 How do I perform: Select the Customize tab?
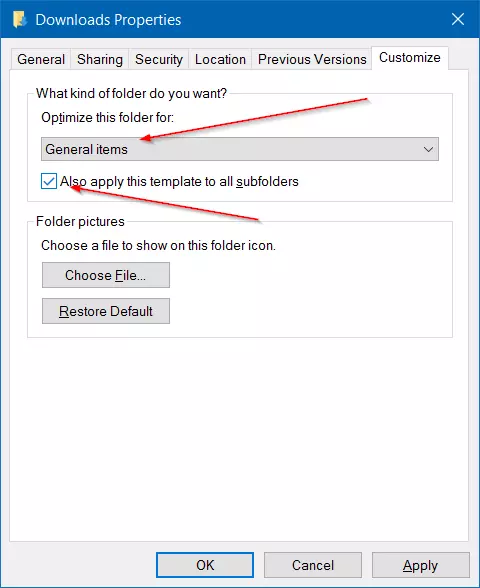(x=410, y=58)
